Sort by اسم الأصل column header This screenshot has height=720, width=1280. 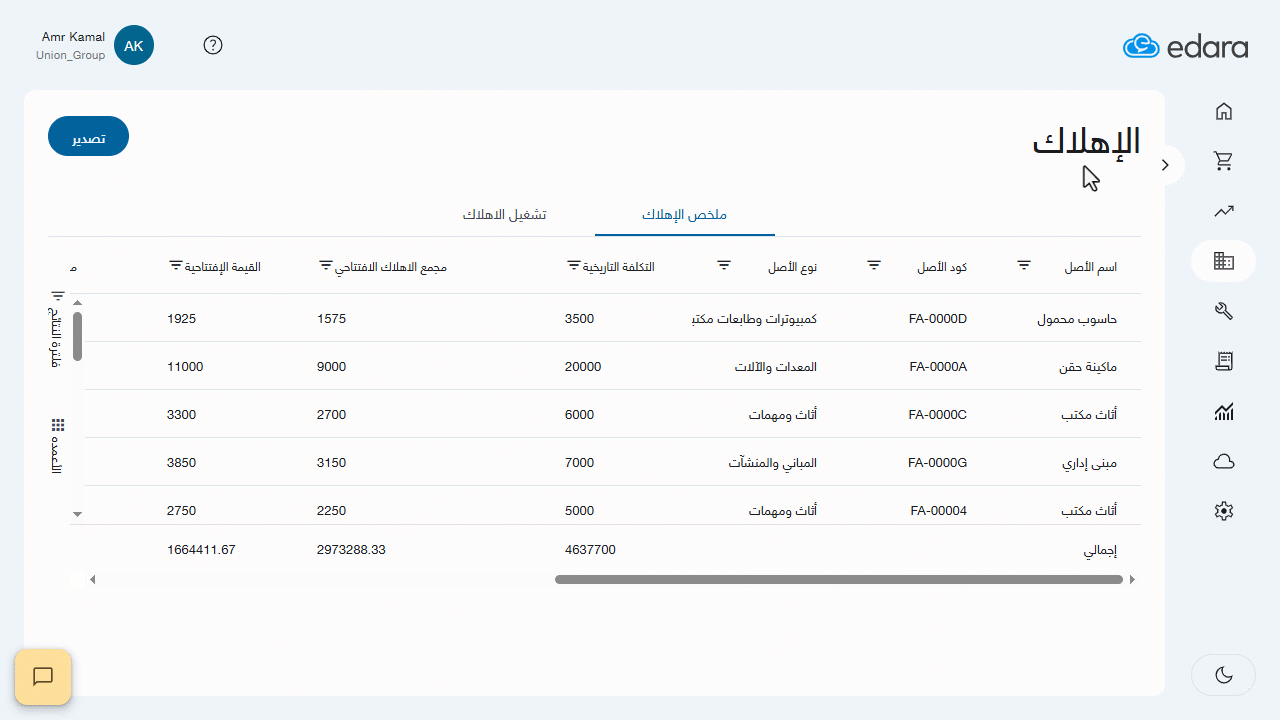coord(1091,267)
